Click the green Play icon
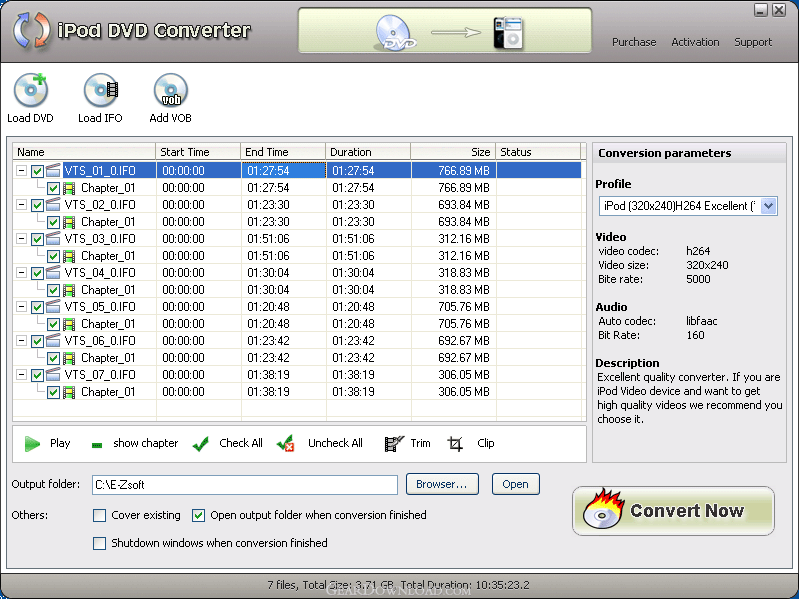The width and height of the screenshot is (799, 599). pos(32,444)
